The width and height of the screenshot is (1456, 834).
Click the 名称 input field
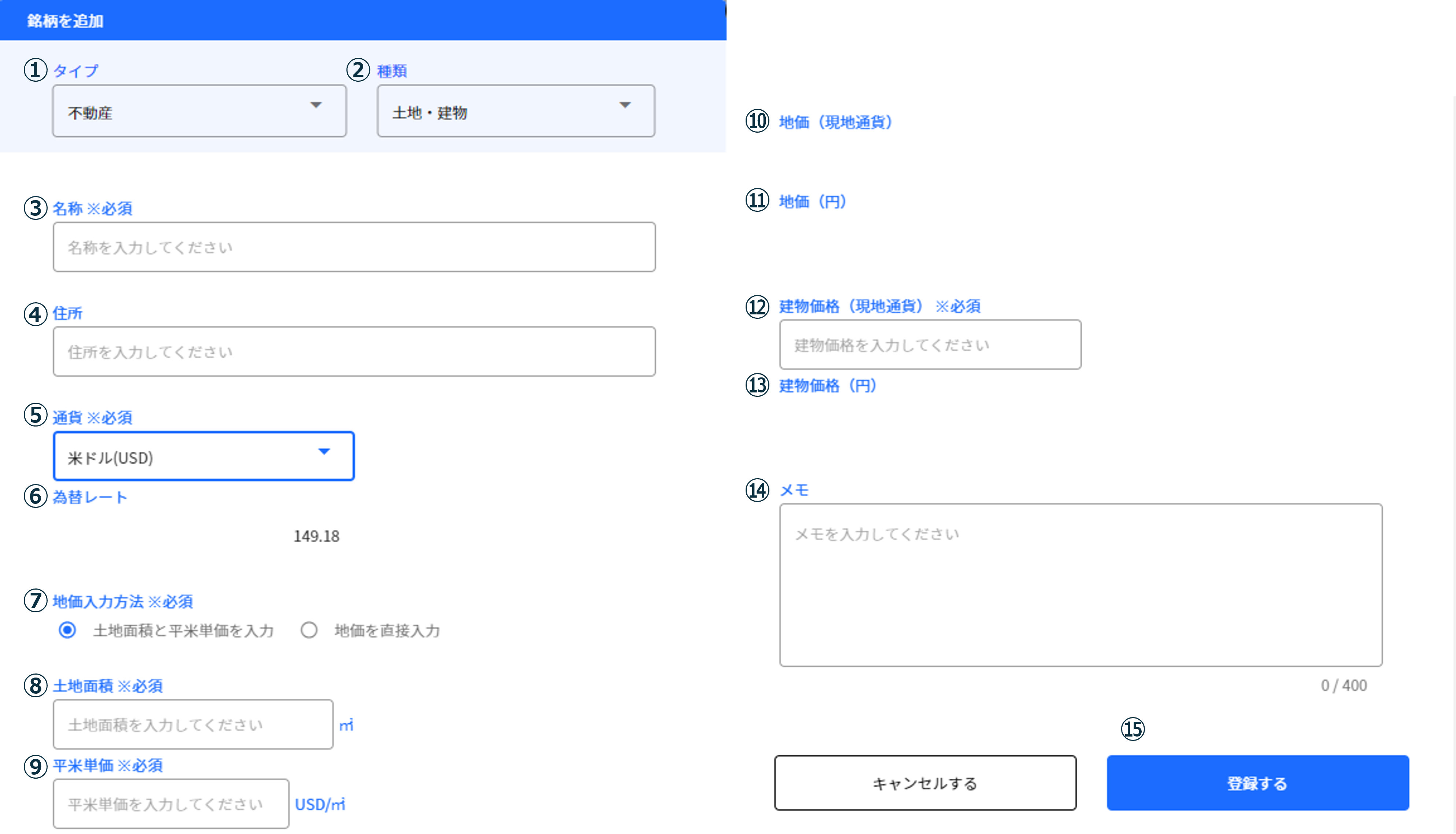354,247
